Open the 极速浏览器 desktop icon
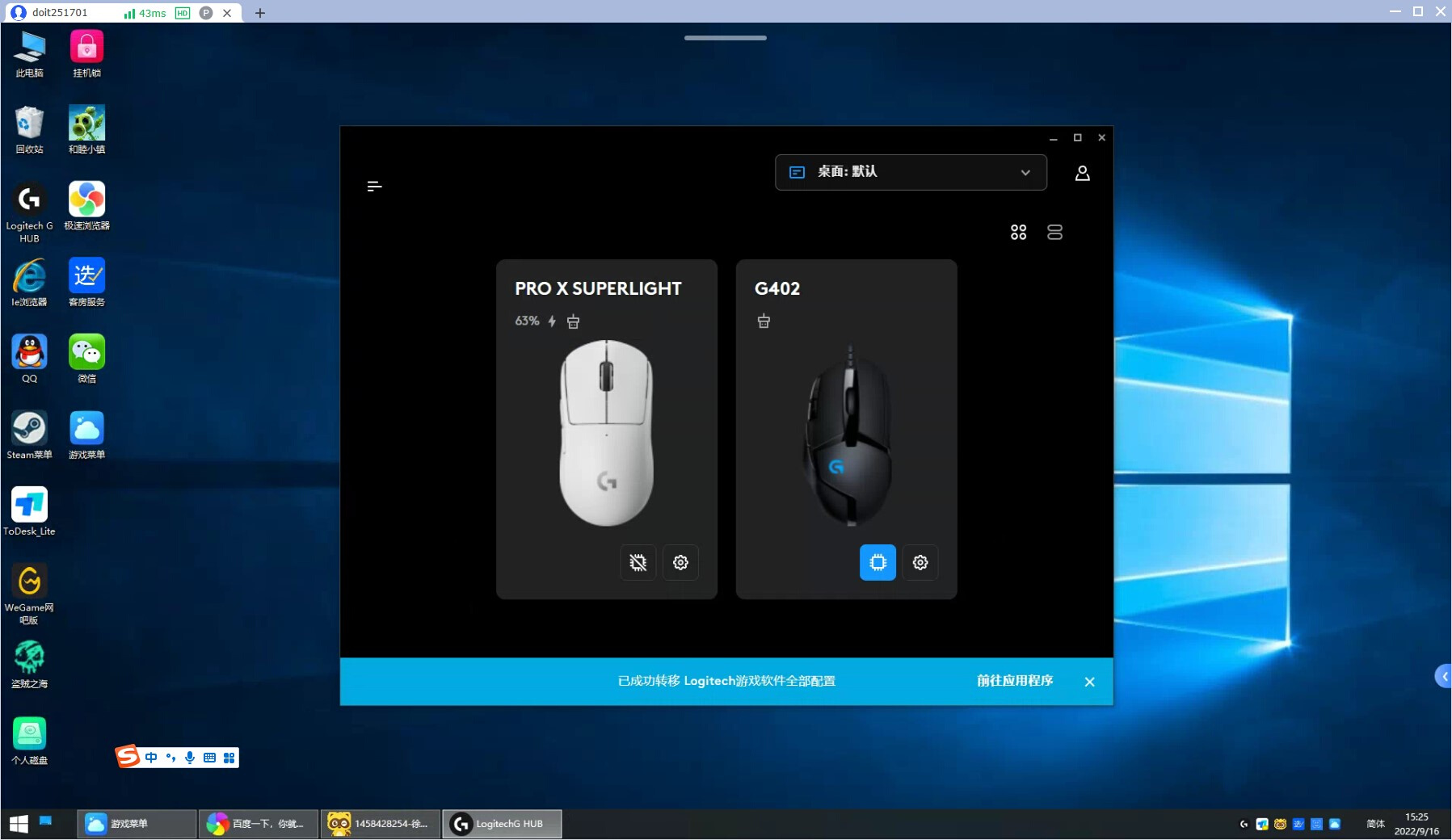The width and height of the screenshot is (1452, 840). pos(86,206)
